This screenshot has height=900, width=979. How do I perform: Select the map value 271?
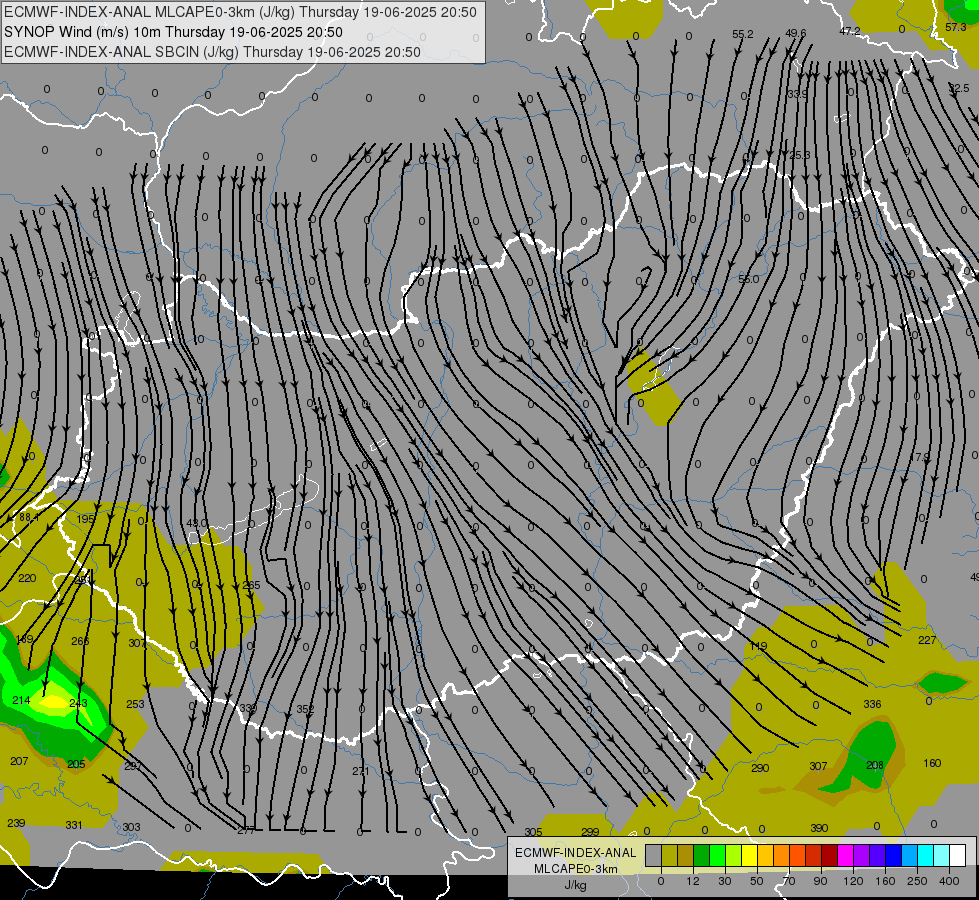tap(360, 771)
